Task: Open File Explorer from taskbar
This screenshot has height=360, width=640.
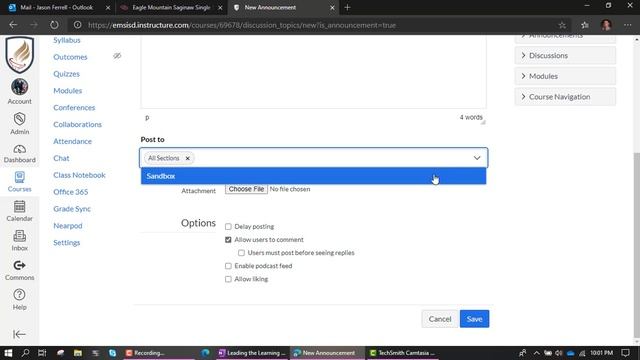Action: [x=78, y=353]
